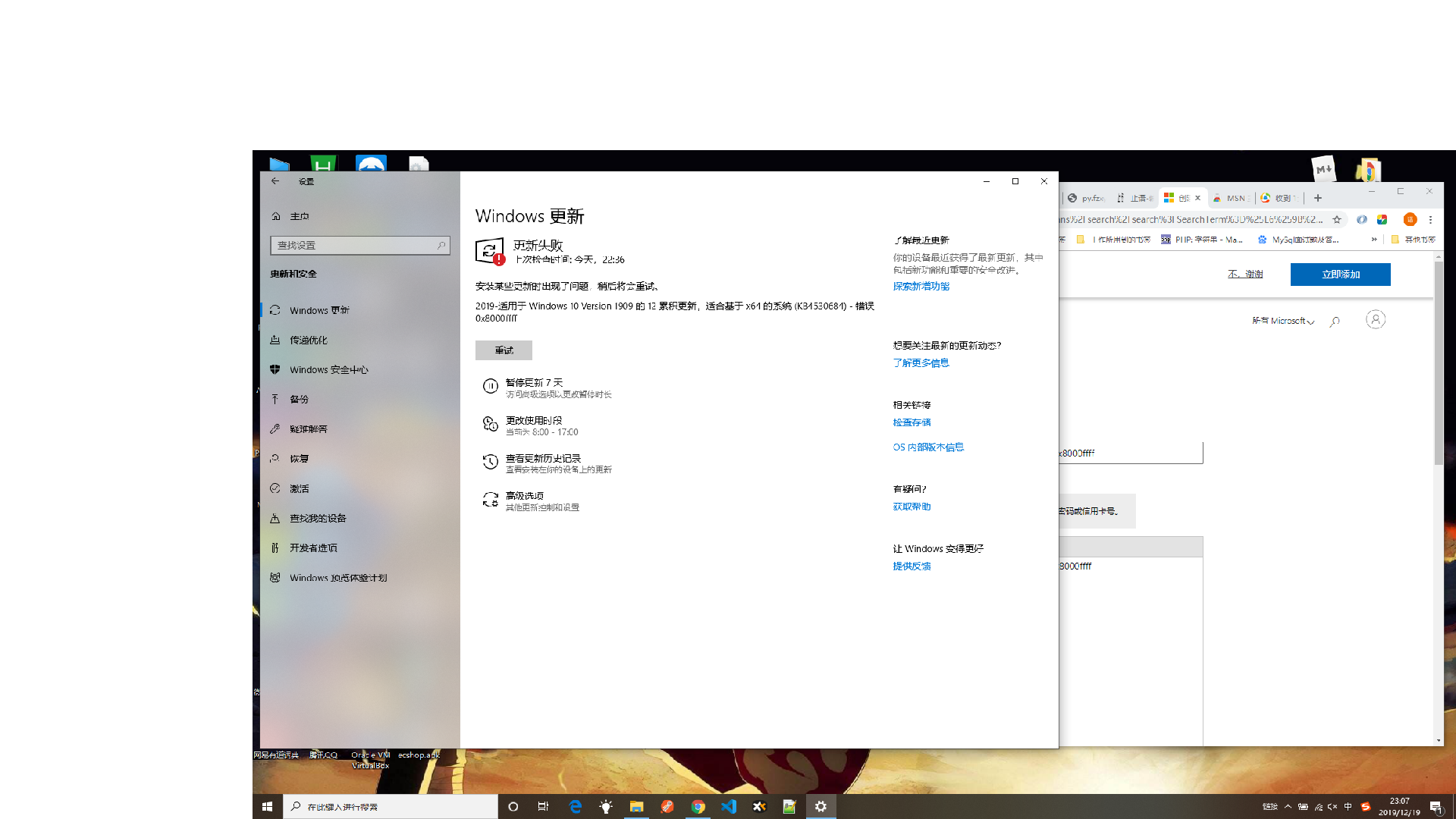Click the 立即添加 button in Chrome
Viewport: 1456px width, 819px height.
pyautogui.click(x=1340, y=274)
